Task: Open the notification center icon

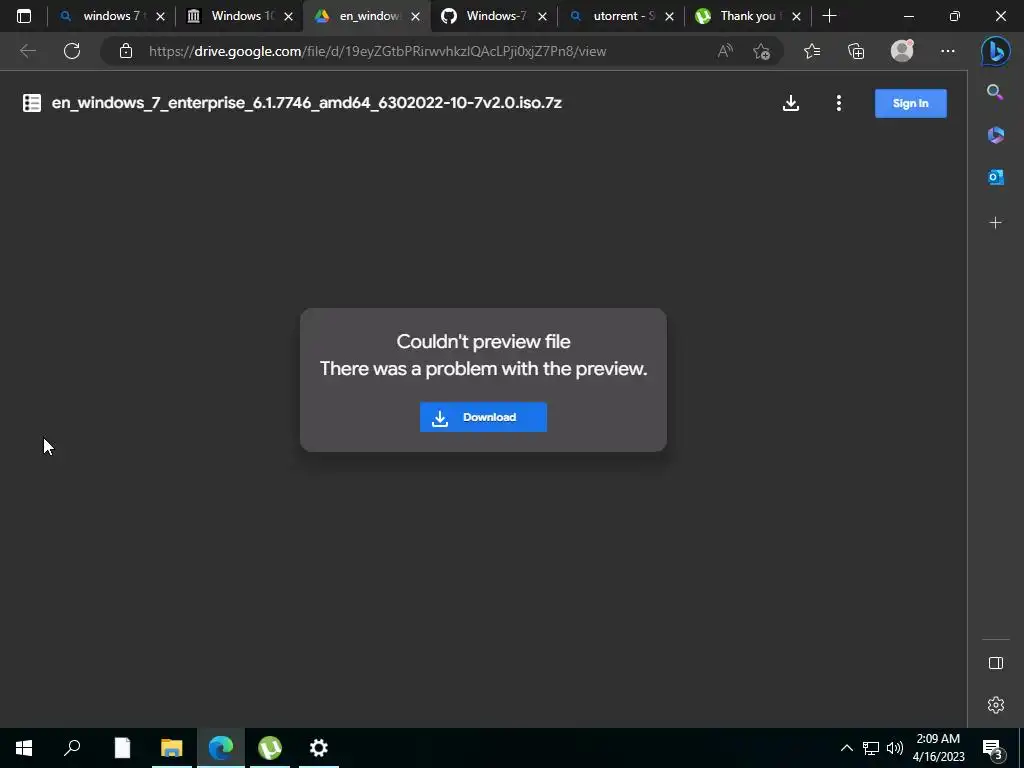Action: pos(992,748)
